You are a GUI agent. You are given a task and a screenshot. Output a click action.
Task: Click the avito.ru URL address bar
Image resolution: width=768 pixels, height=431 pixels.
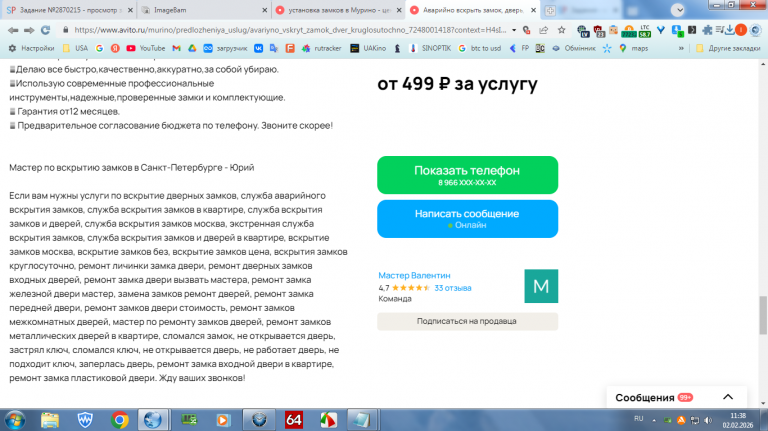[290, 30]
